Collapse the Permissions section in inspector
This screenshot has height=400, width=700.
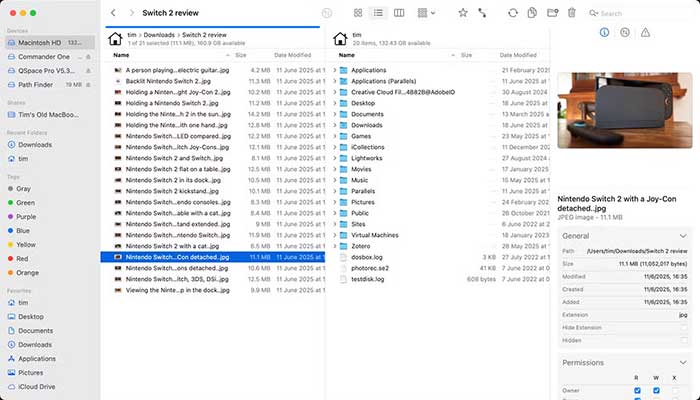[x=683, y=362]
